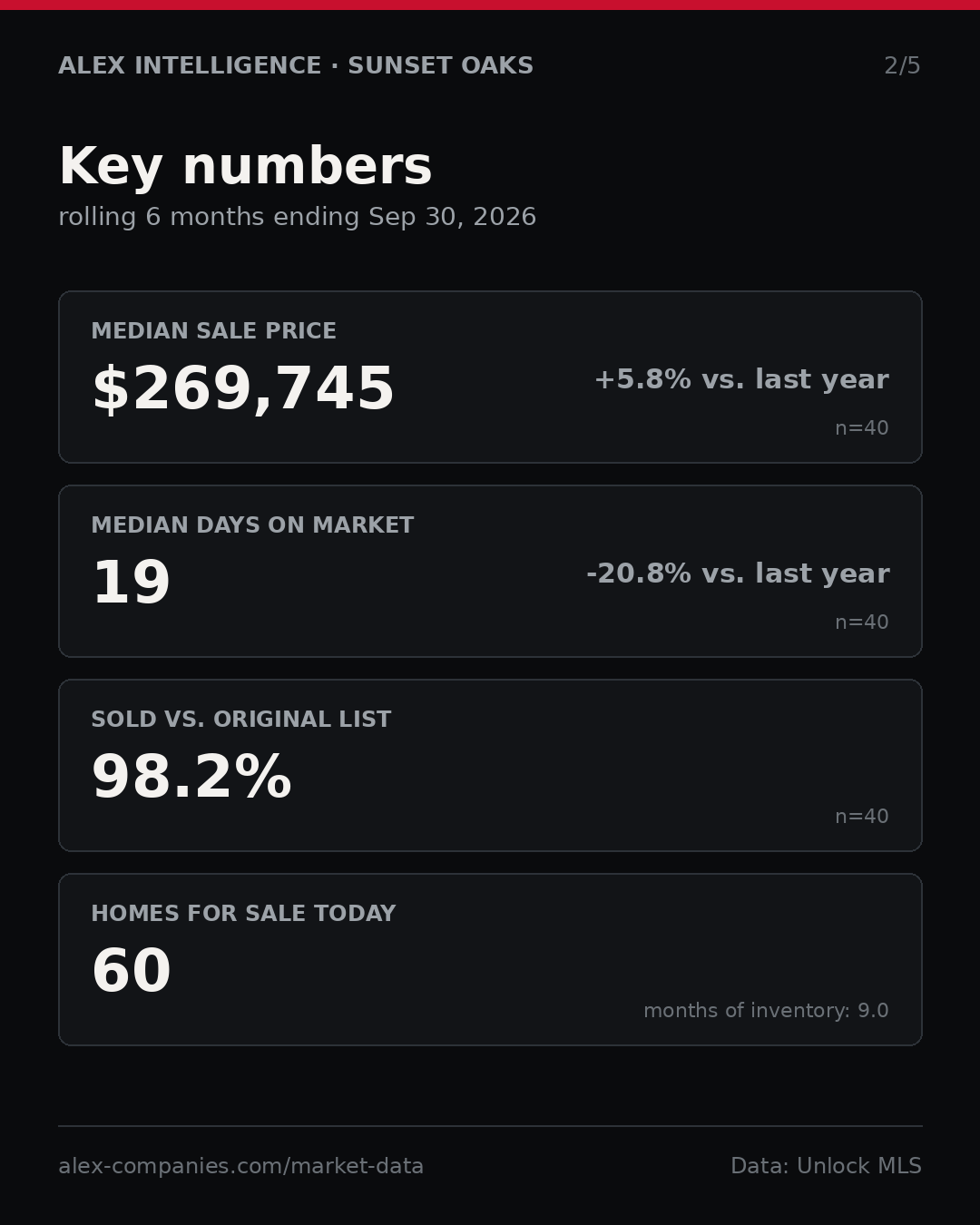Click the 60 homes value
Viewport: 980px width, 1225px height.
click(132, 972)
